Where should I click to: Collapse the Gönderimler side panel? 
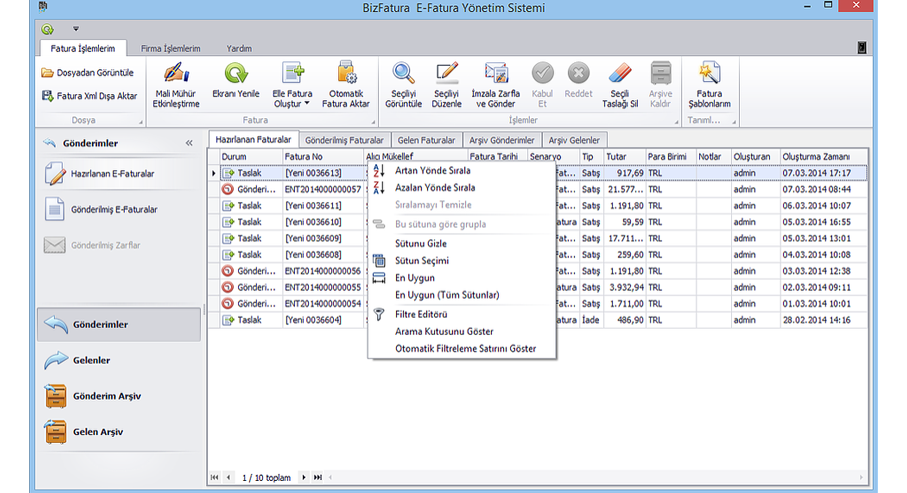click(x=189, y=144)
